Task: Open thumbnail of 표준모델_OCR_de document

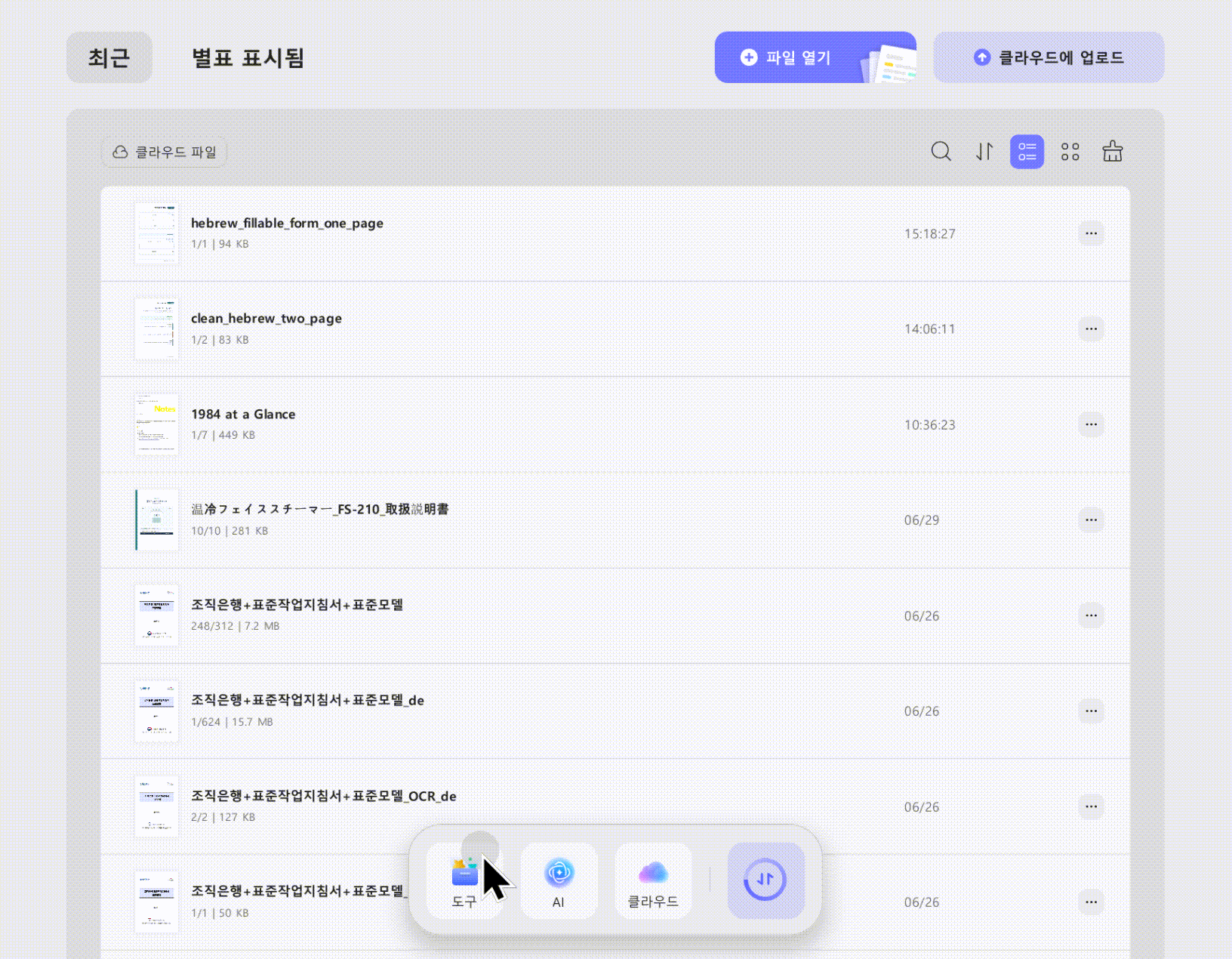Action: click(157, 806)
